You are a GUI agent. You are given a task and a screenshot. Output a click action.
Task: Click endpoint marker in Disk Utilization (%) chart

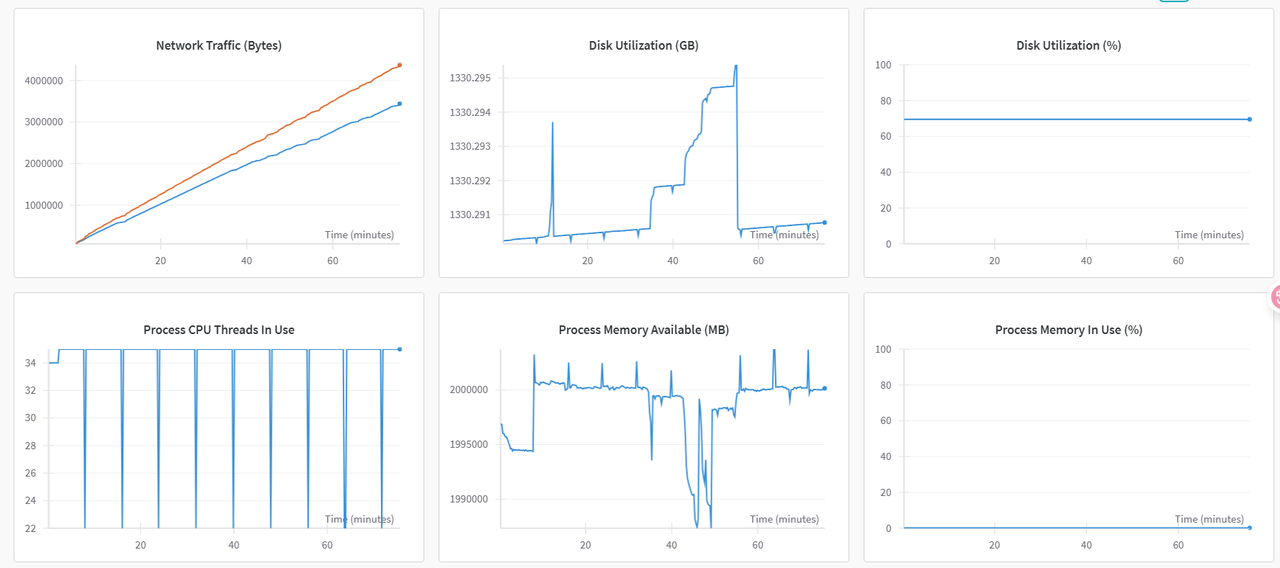(1249, 119)
